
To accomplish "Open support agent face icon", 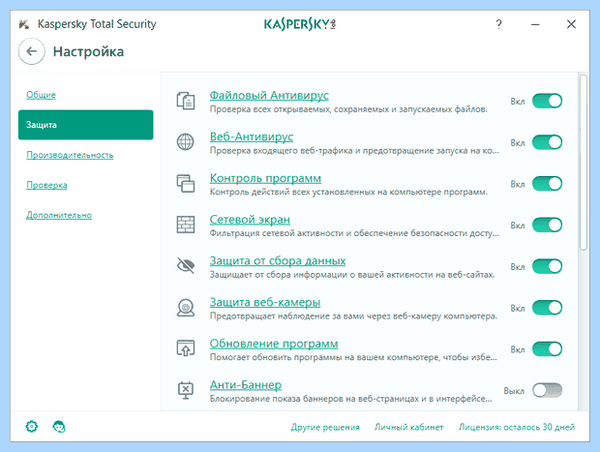I will tap(59, 426).
